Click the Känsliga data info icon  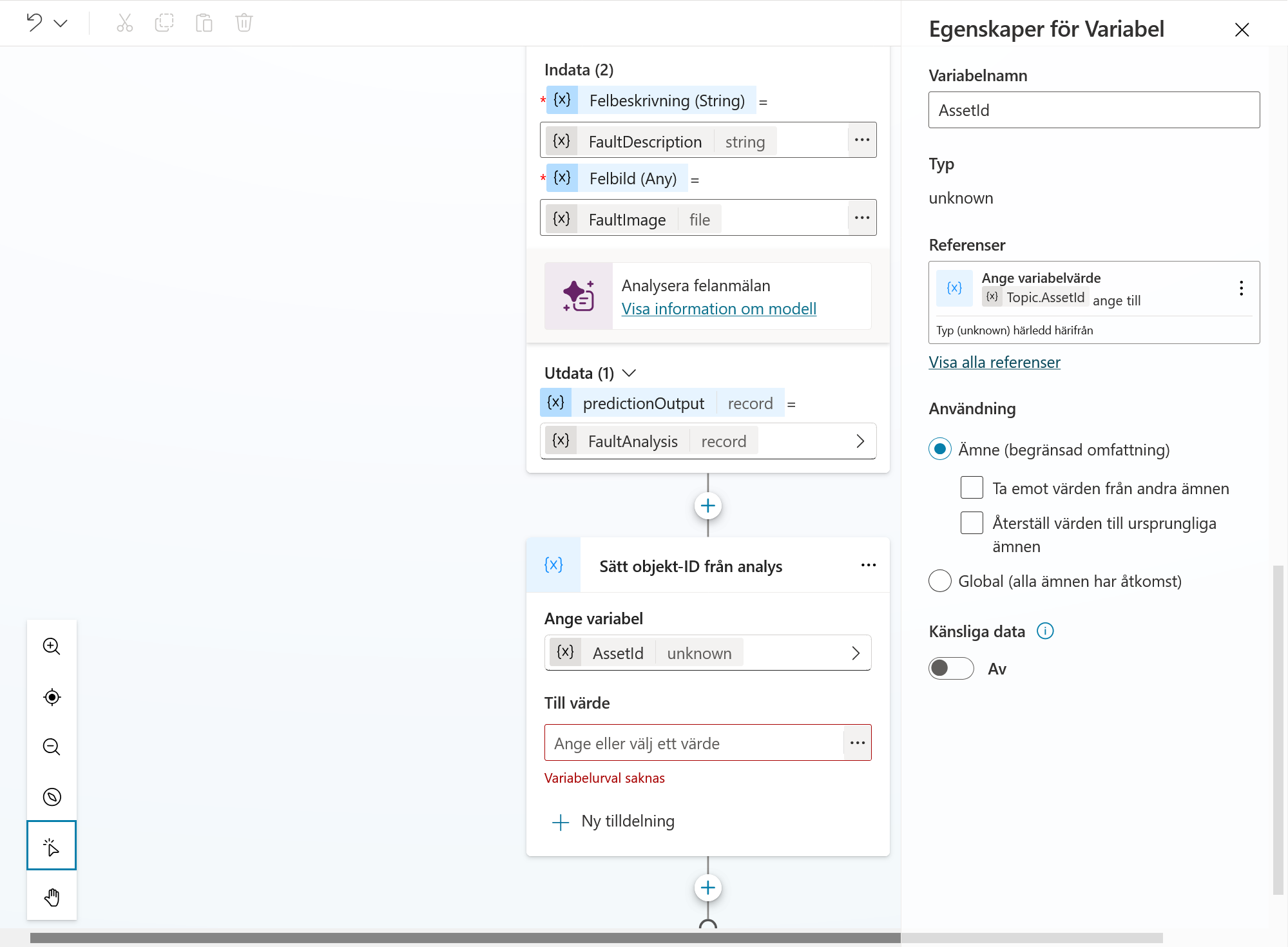1044,631
